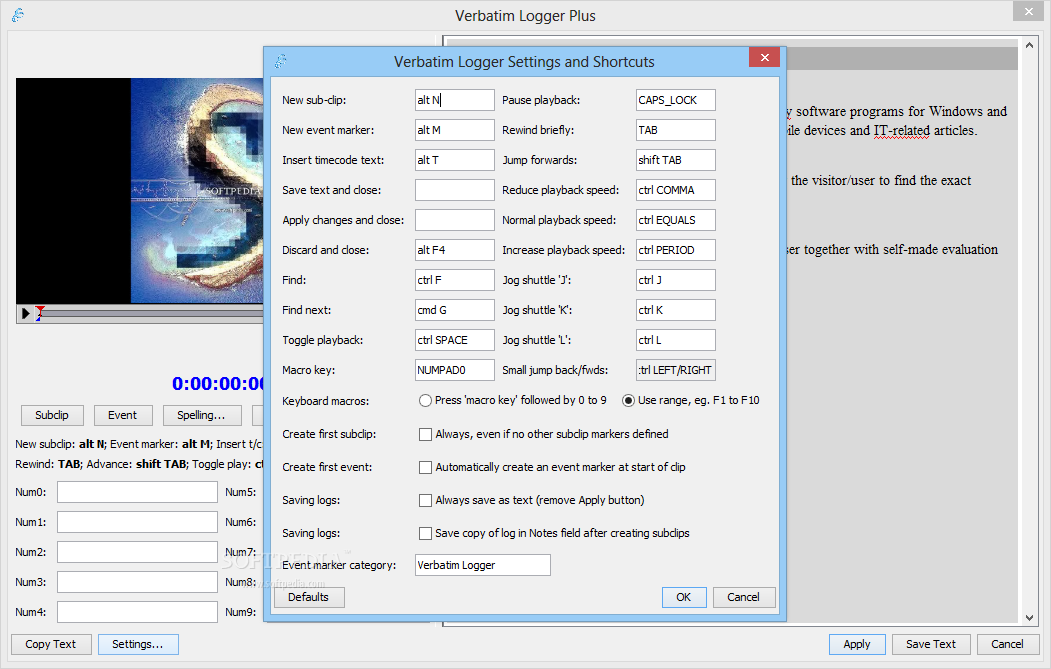
Task: Click the Copy Text button
Action: [x=50, y=644]
